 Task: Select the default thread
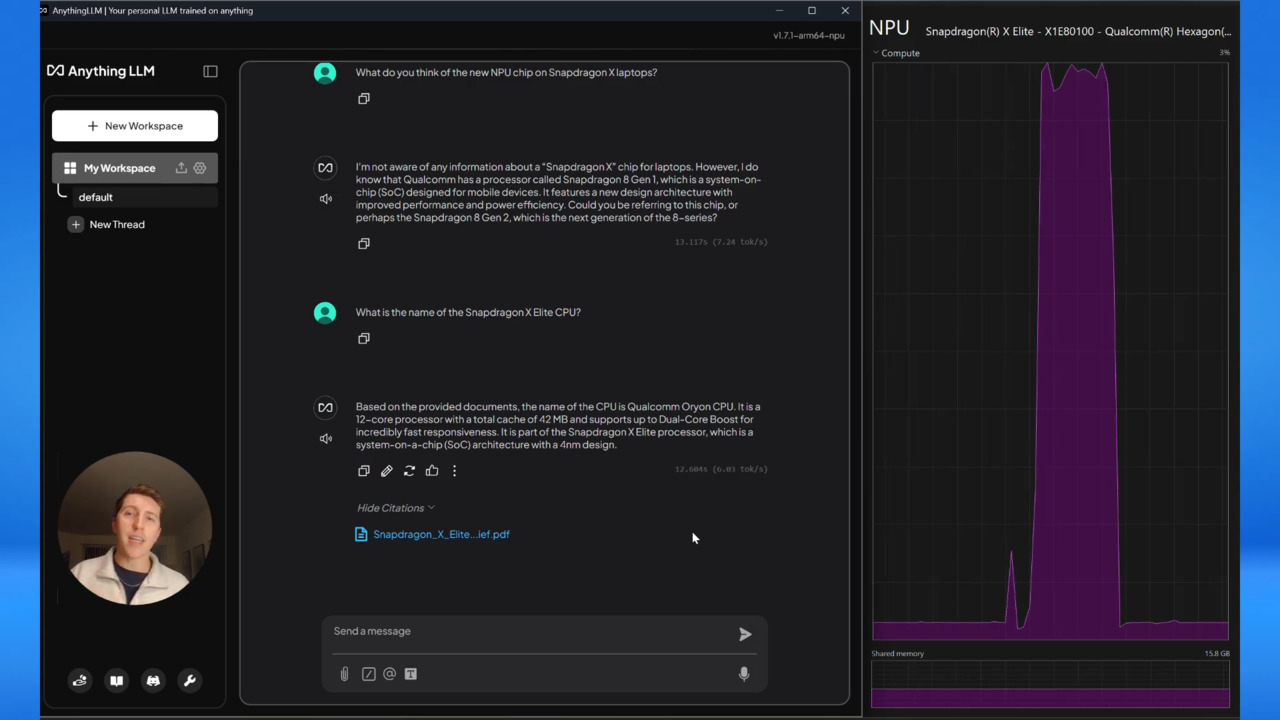pos(96,197)
